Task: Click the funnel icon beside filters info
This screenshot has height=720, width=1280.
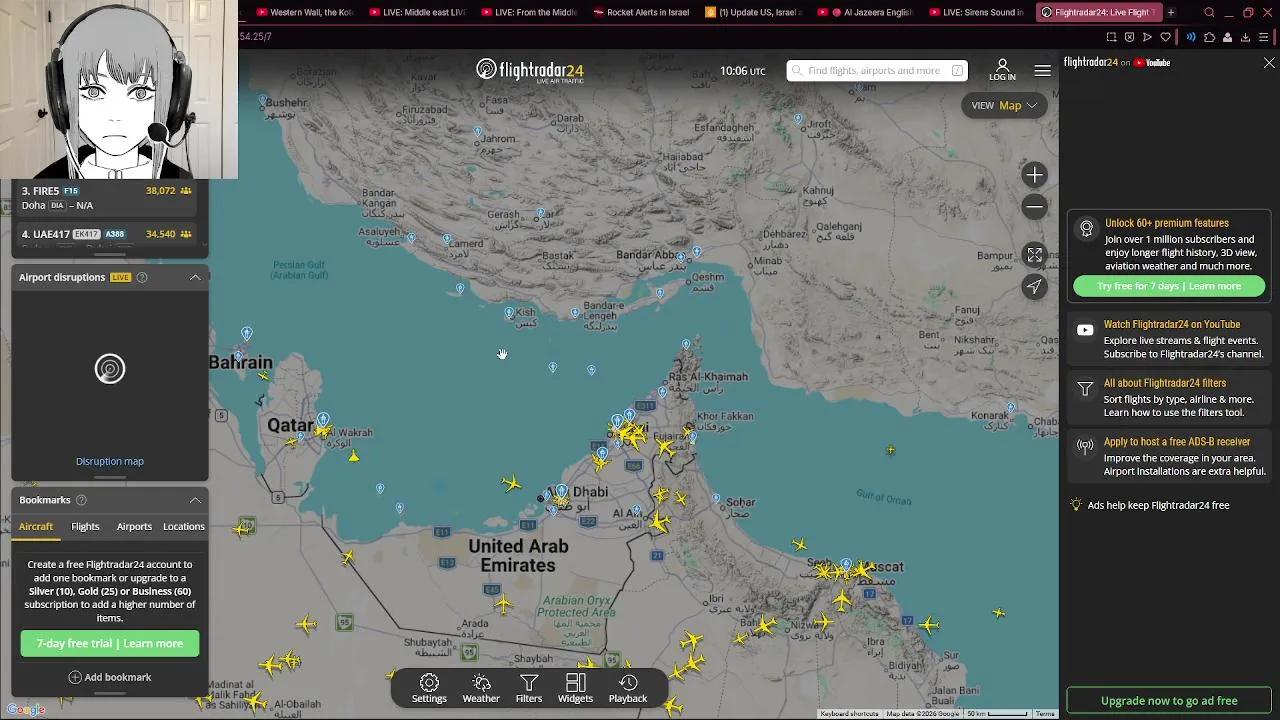Action: pos(1085,388)
